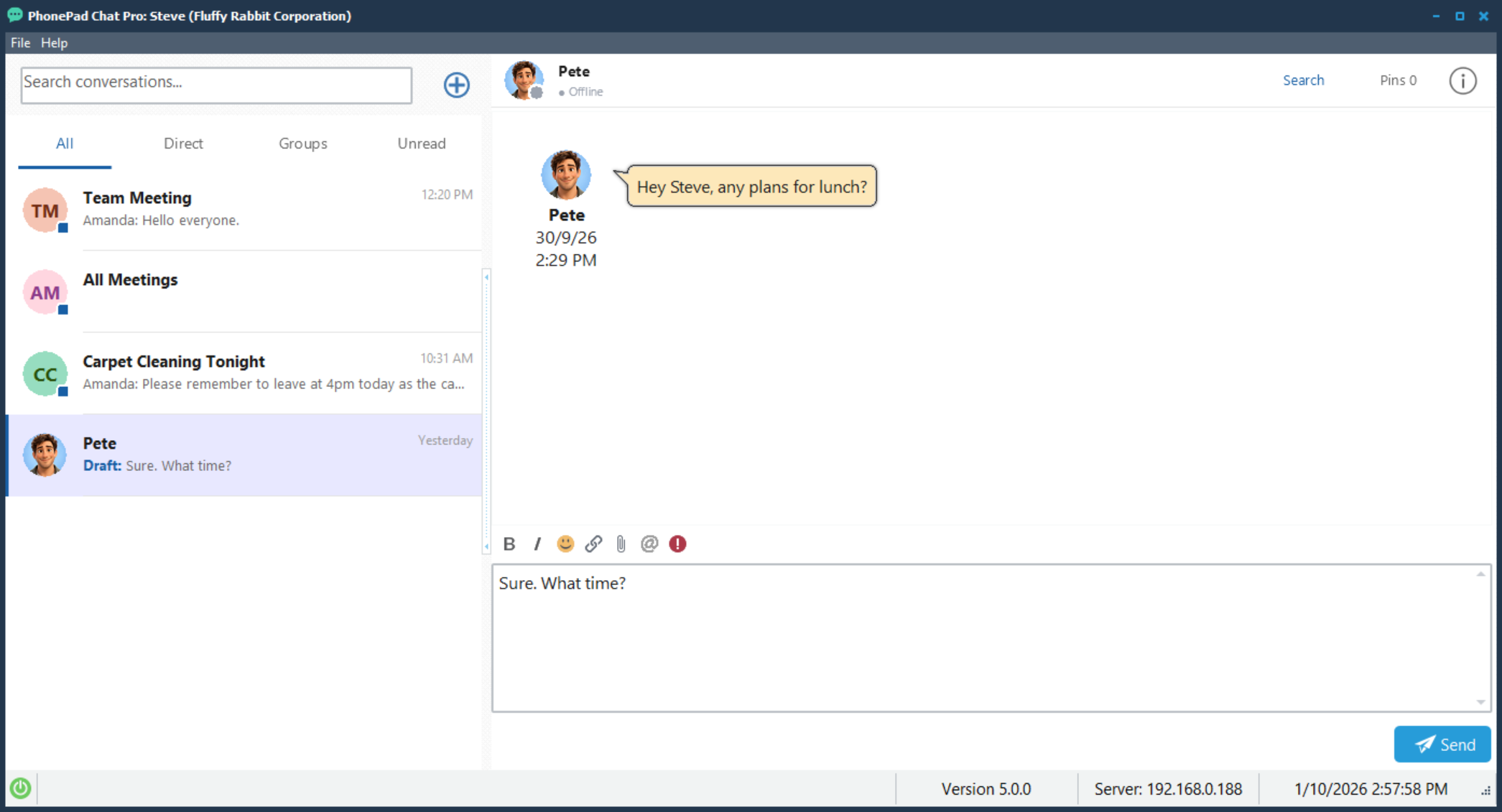Image resolution: width=1502 pixels, height=812 pixels.
Task: Switch to the All tab
Action: [x=65, y=144]
